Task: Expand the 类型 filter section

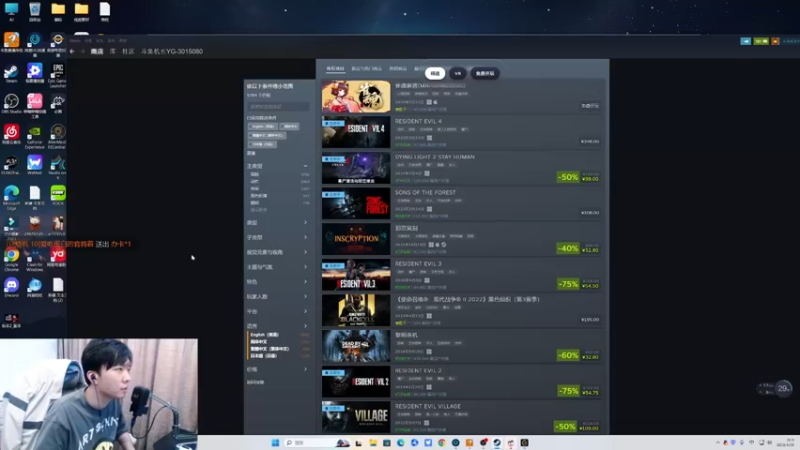Action: click(x=278, y=223)
